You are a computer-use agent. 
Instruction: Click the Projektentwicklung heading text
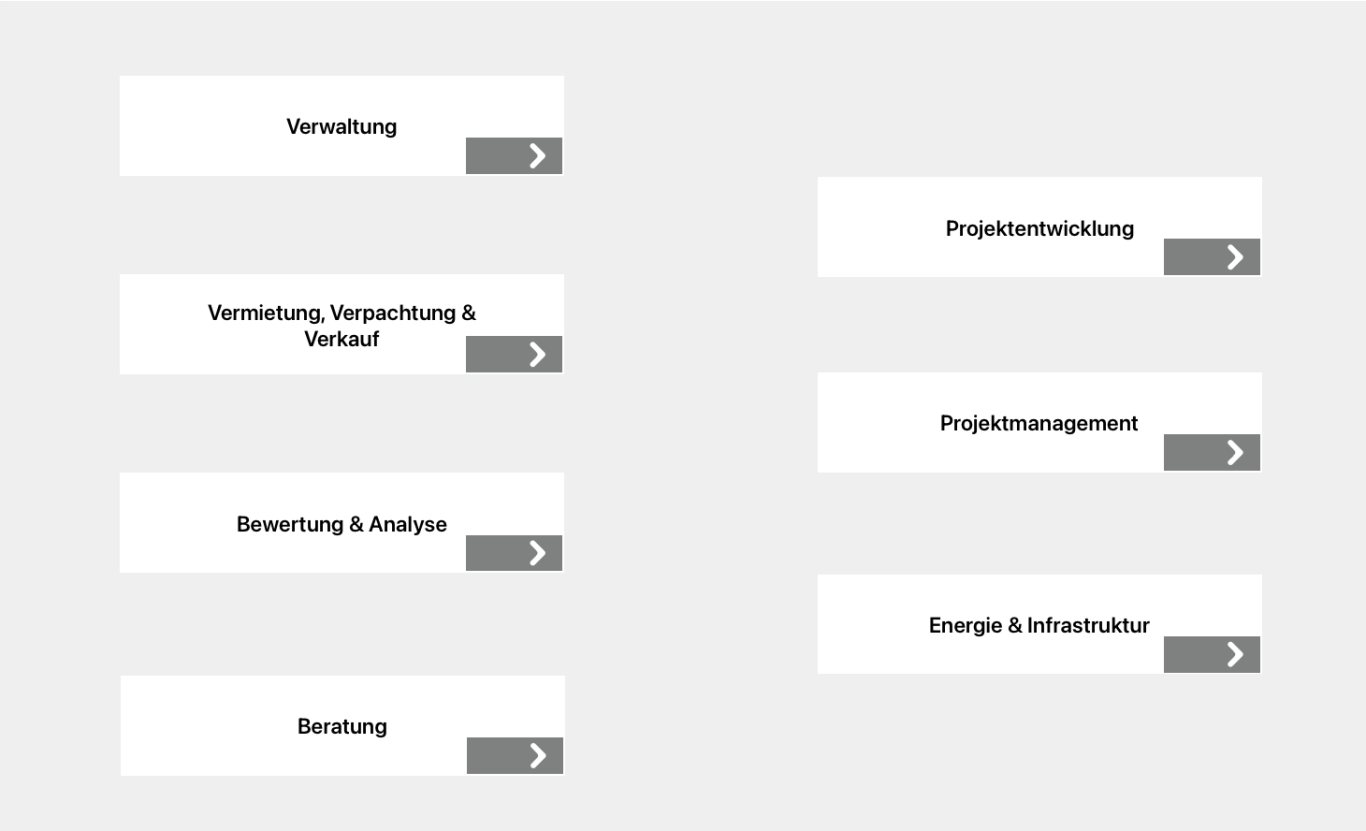(x=1039, y=229)
